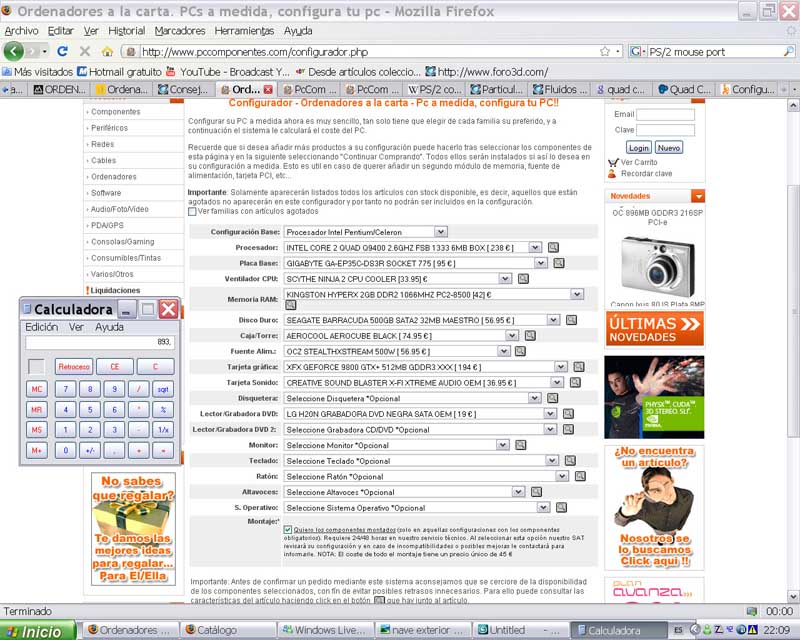Reload the page with refresh icon
Viewport: 800px width, 640px height.
[x=62, y=51]
